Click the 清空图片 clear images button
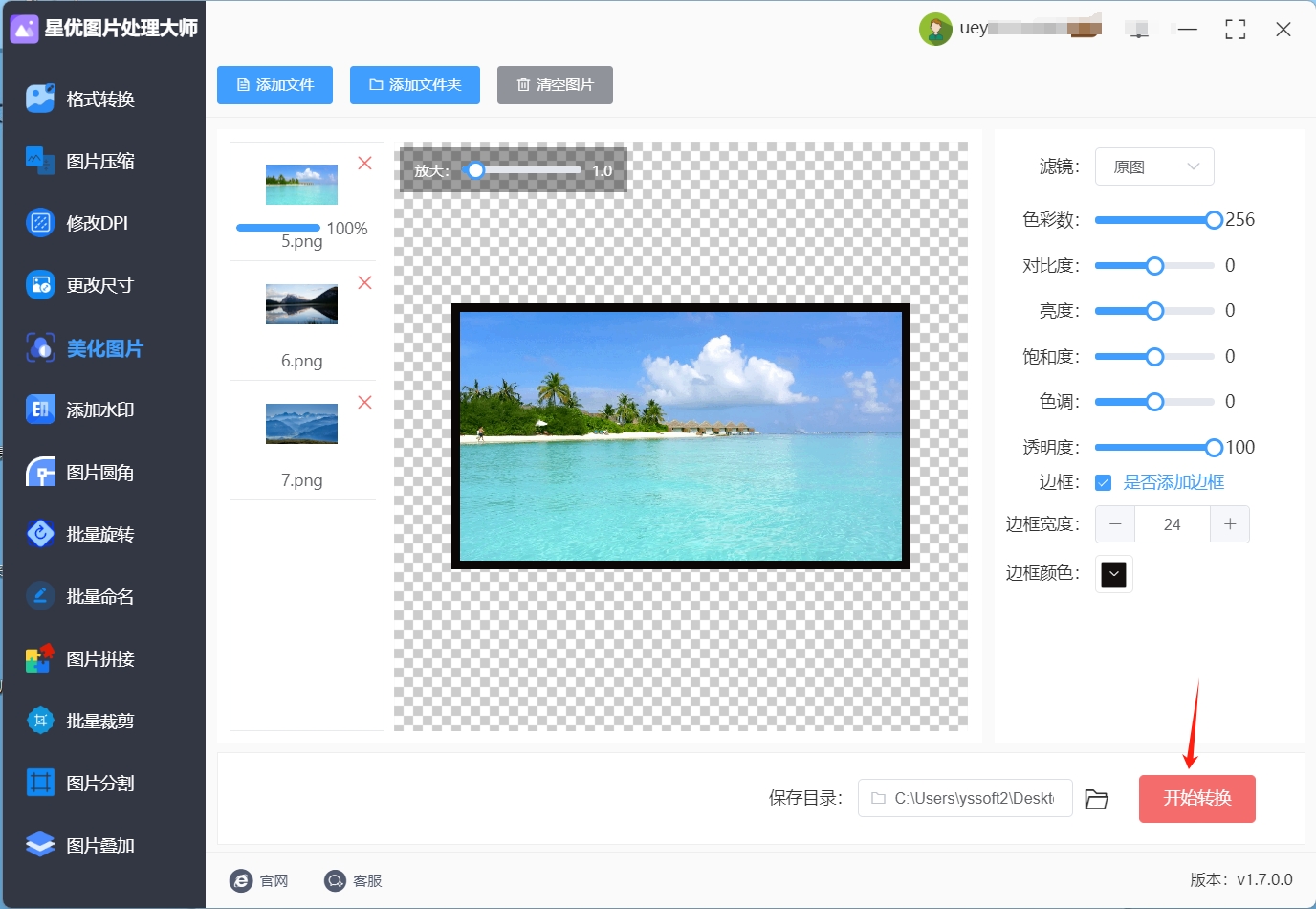Screen dimensions: 1316x909 (x=555, y=85)
